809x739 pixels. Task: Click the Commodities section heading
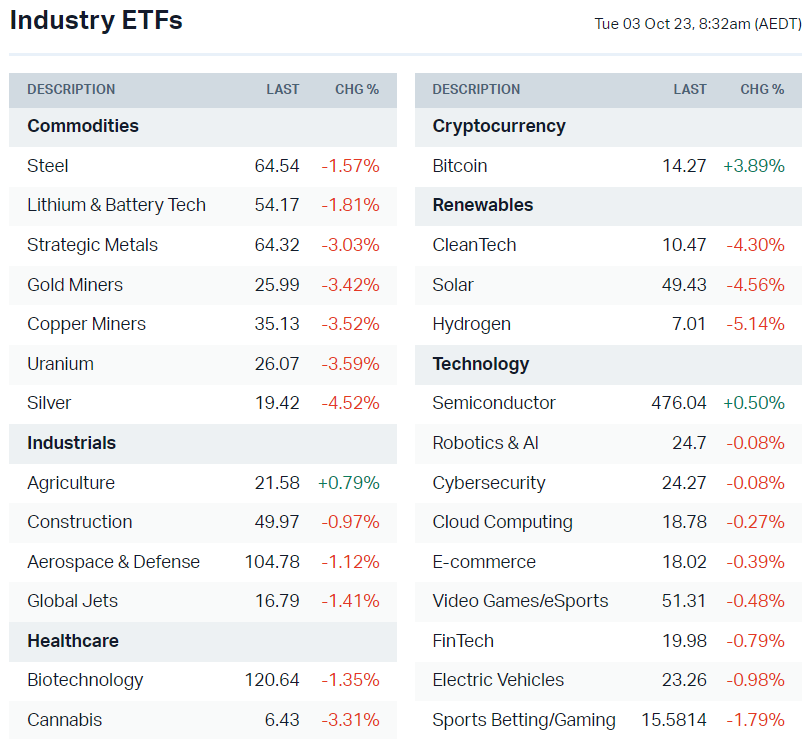coord(83,126)
